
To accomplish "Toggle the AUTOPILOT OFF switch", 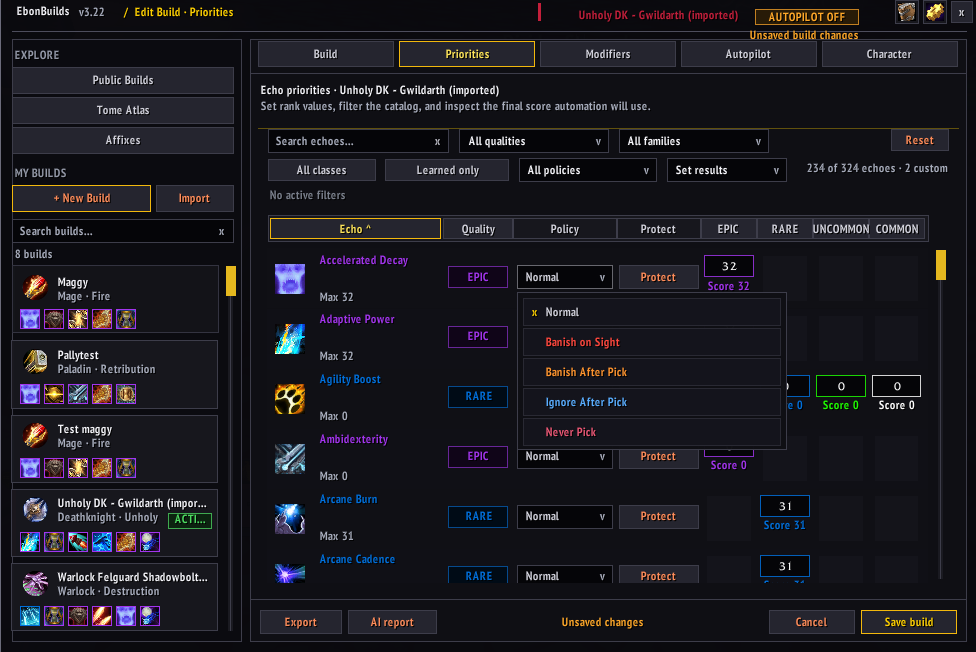I will (807, 17).
